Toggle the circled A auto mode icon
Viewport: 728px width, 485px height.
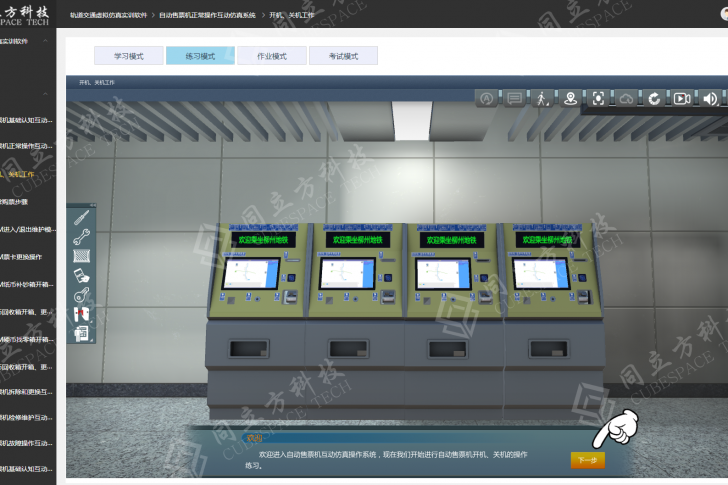pyautogui.click(x=486, y=98)
